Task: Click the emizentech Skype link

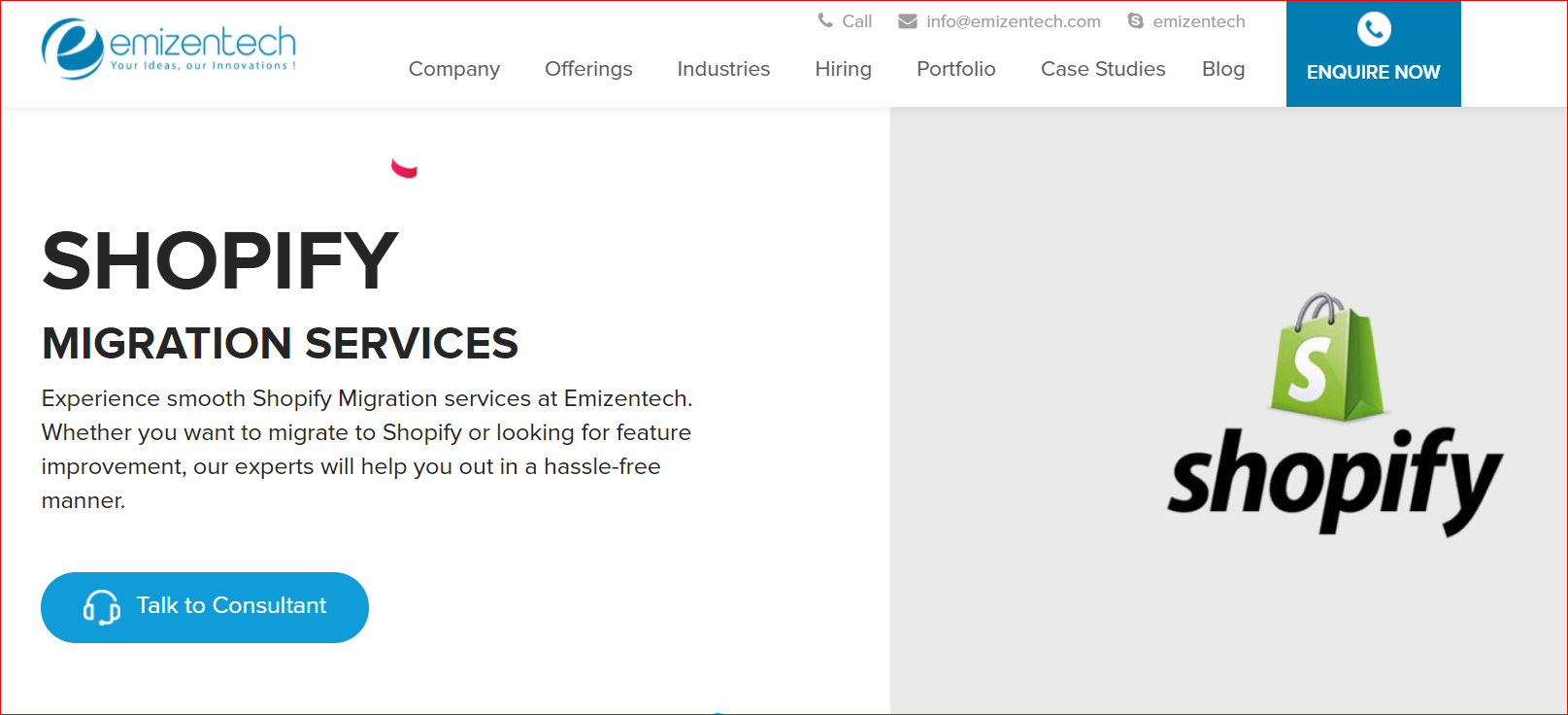Action: [x=1199, y=21]
